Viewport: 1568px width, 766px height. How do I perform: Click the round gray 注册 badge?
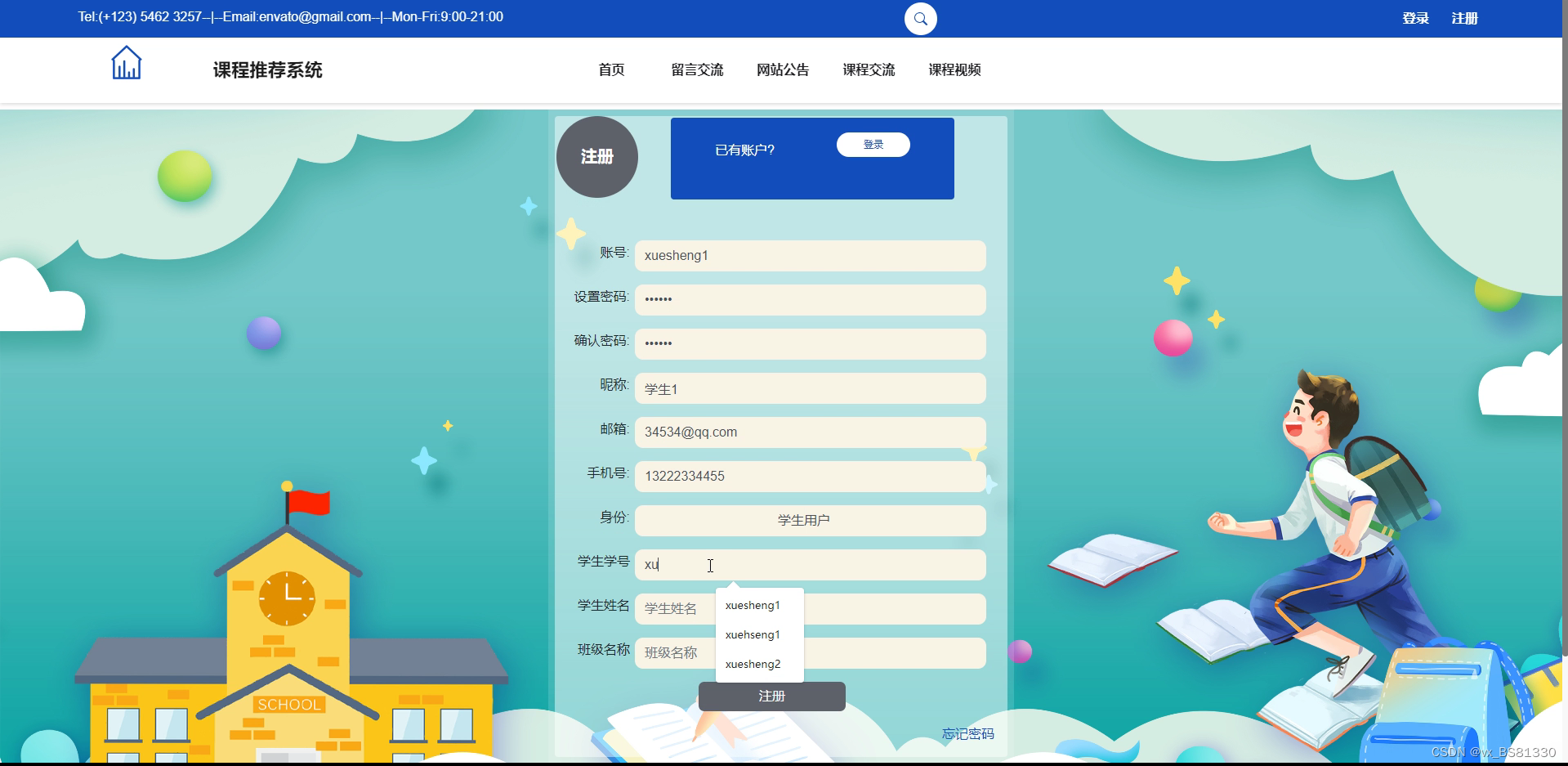597,157
